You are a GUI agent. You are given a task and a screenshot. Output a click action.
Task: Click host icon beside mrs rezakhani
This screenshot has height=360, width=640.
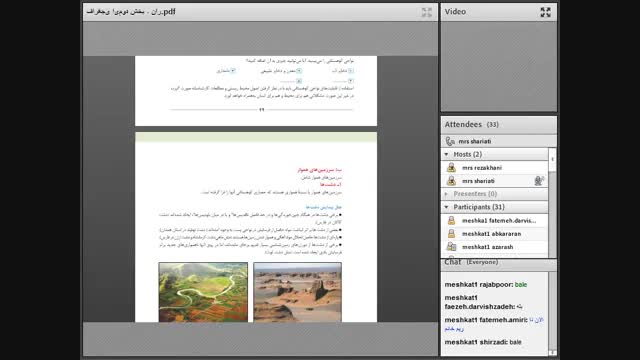click(x=451, y=168)
